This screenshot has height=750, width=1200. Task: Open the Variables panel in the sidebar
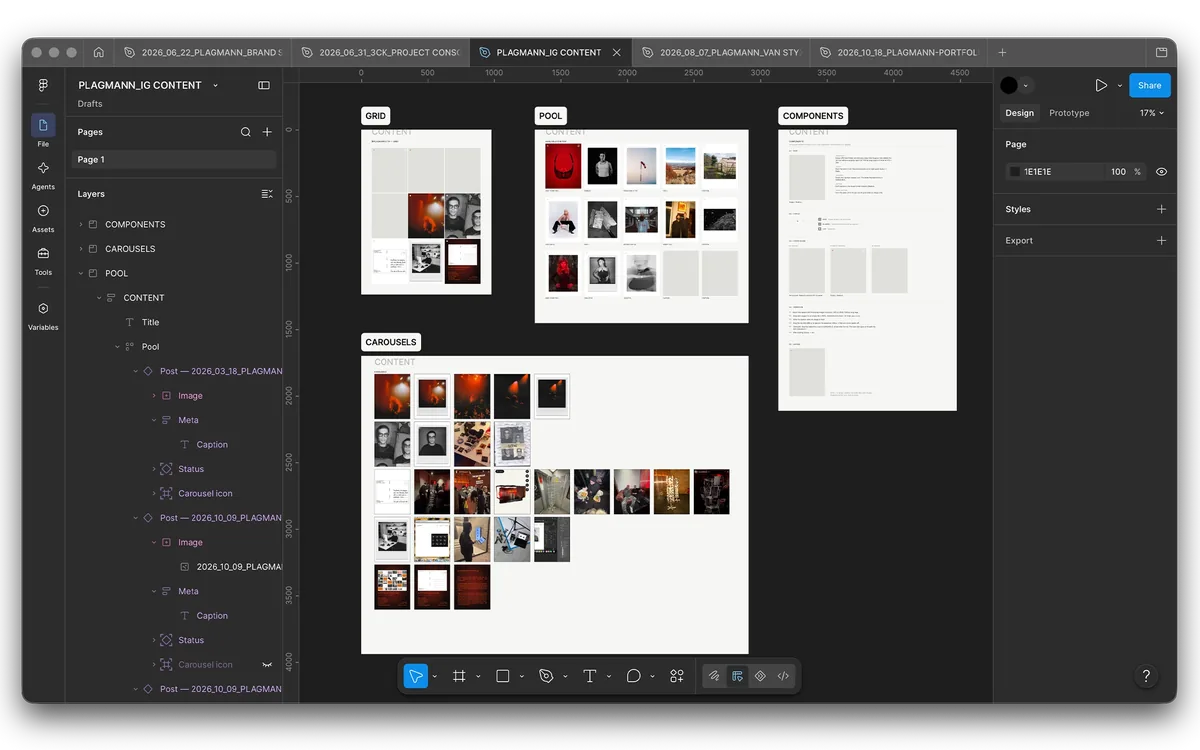click(43, 309)
